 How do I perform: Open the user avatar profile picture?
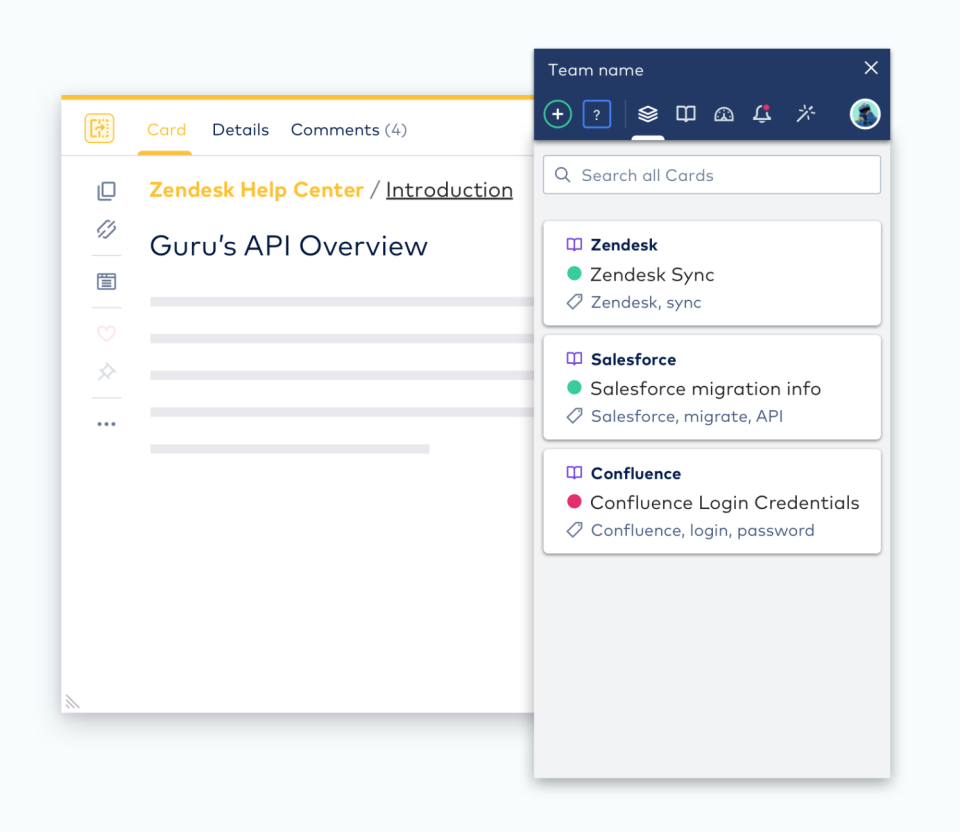coord(864,114)
